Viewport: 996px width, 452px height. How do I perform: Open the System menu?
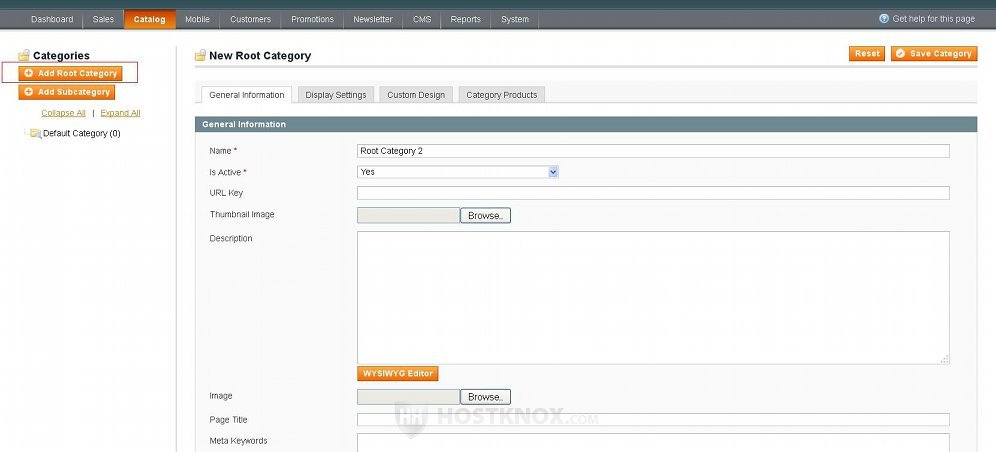[515, 19]
